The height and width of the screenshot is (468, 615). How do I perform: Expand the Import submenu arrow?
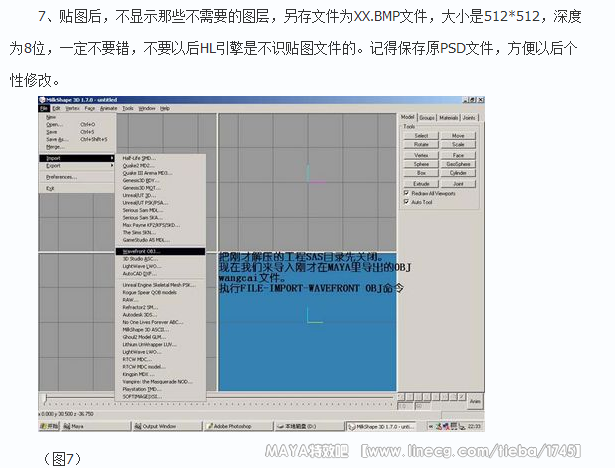point(112,158)
